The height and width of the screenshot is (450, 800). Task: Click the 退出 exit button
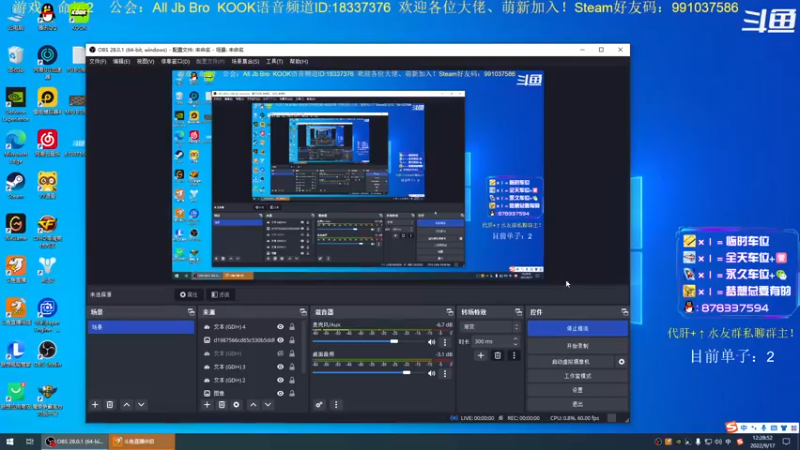coord(577,404)
